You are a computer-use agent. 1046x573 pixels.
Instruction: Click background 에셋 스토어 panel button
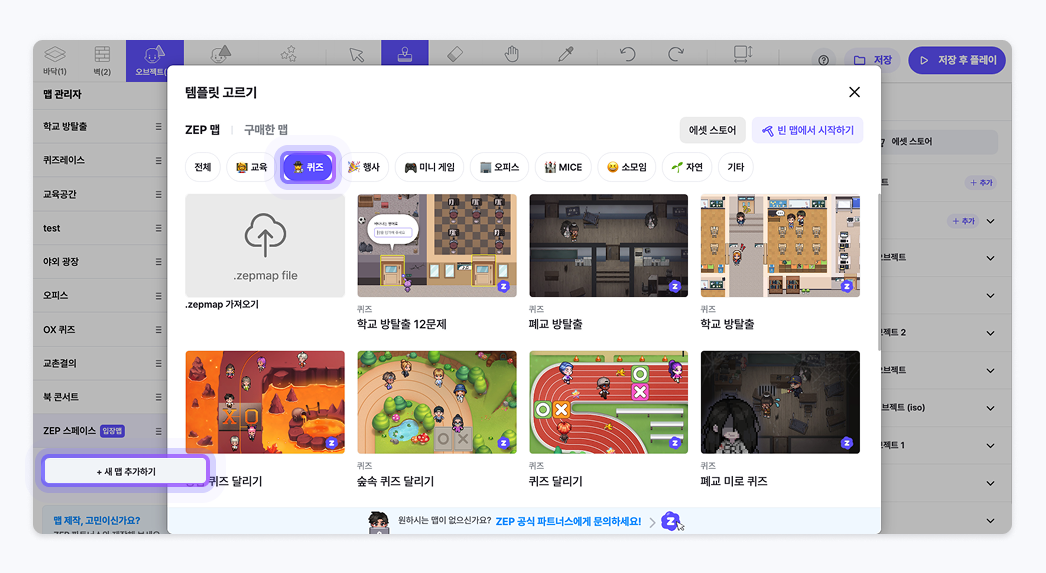939,141
